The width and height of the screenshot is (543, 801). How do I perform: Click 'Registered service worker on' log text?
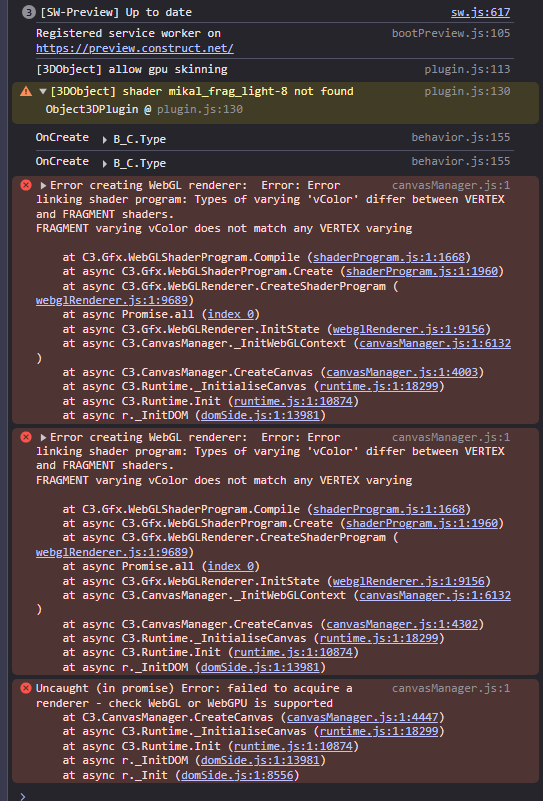click(x=128, y=33)
